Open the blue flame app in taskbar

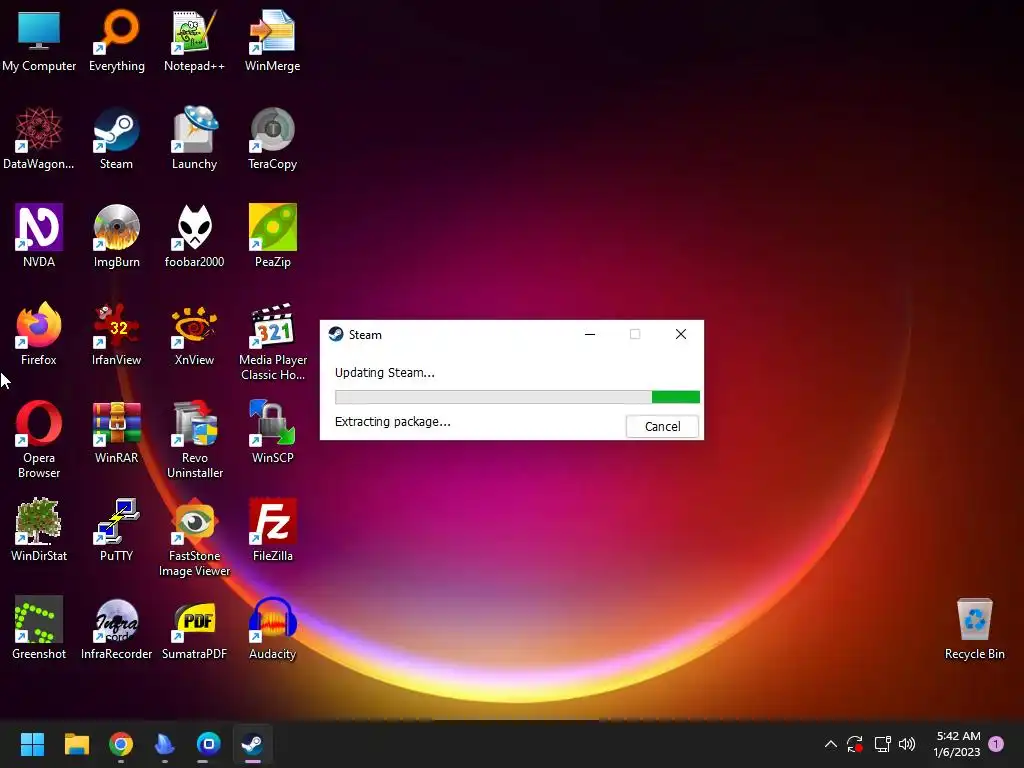pyautogui.click(x=165, y=744)
